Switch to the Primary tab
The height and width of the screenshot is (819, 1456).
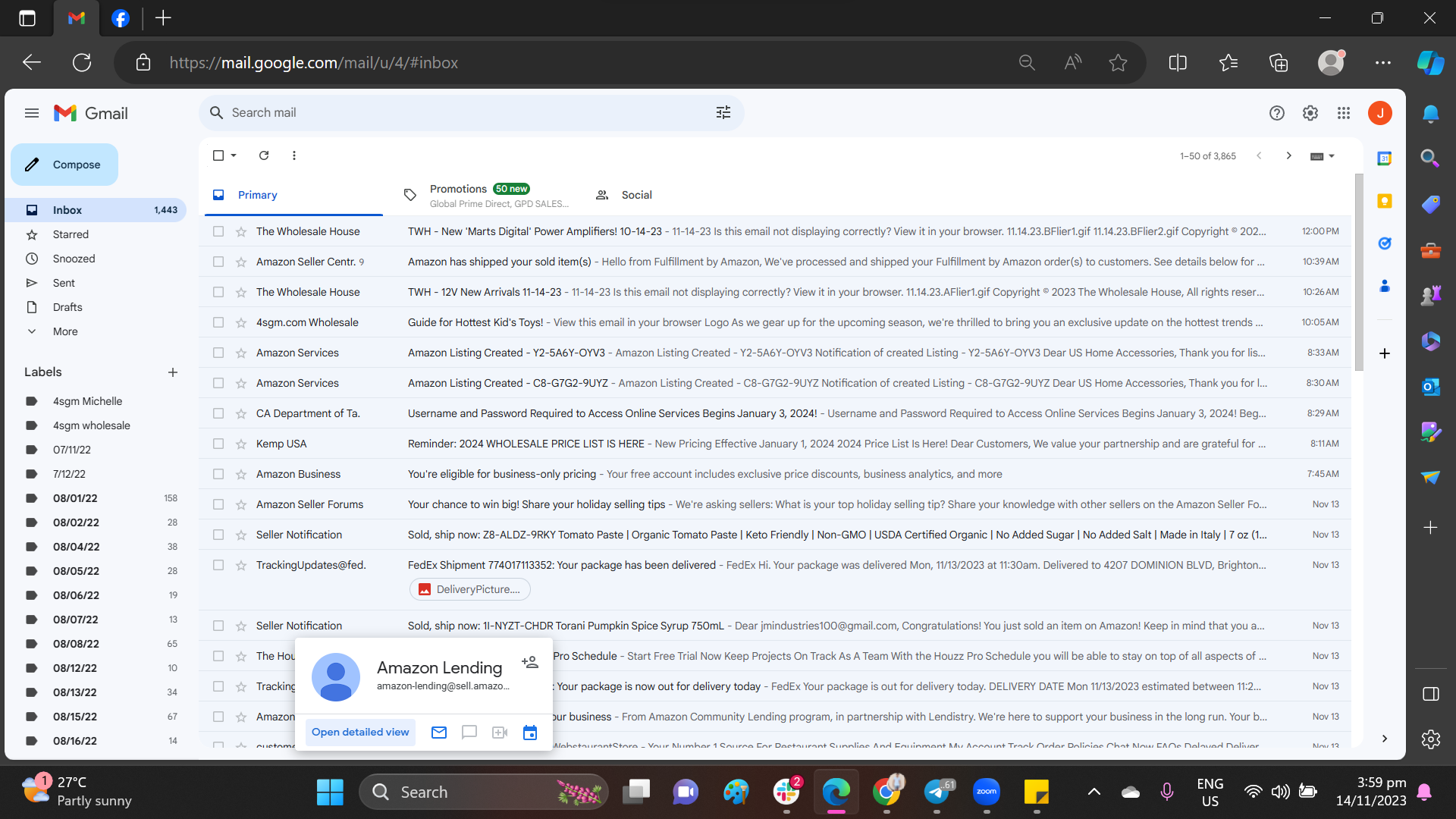pos(293,195)
